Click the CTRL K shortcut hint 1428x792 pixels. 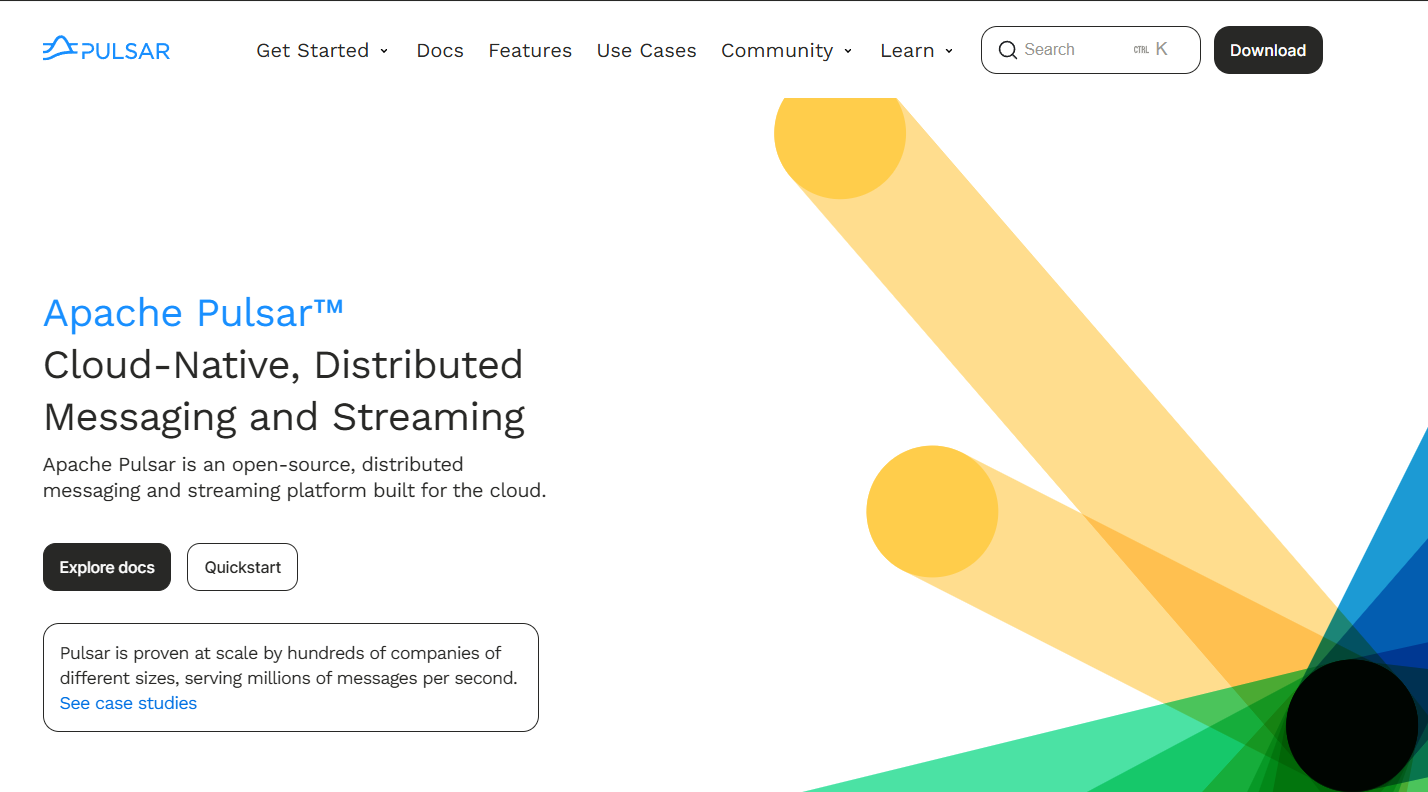[x=1151, y=50]
